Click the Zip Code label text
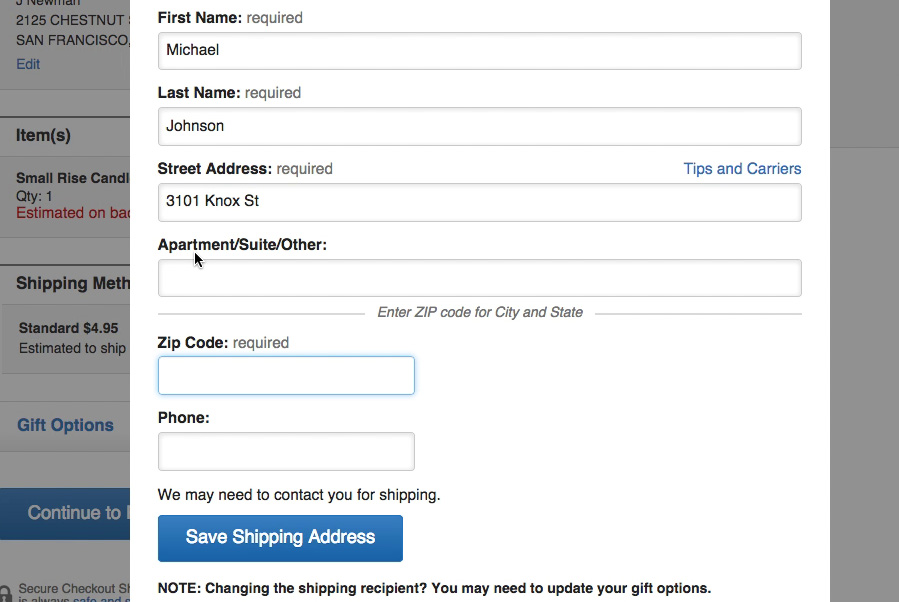Screen dimensions: 899x602 (x=193, y=342)
